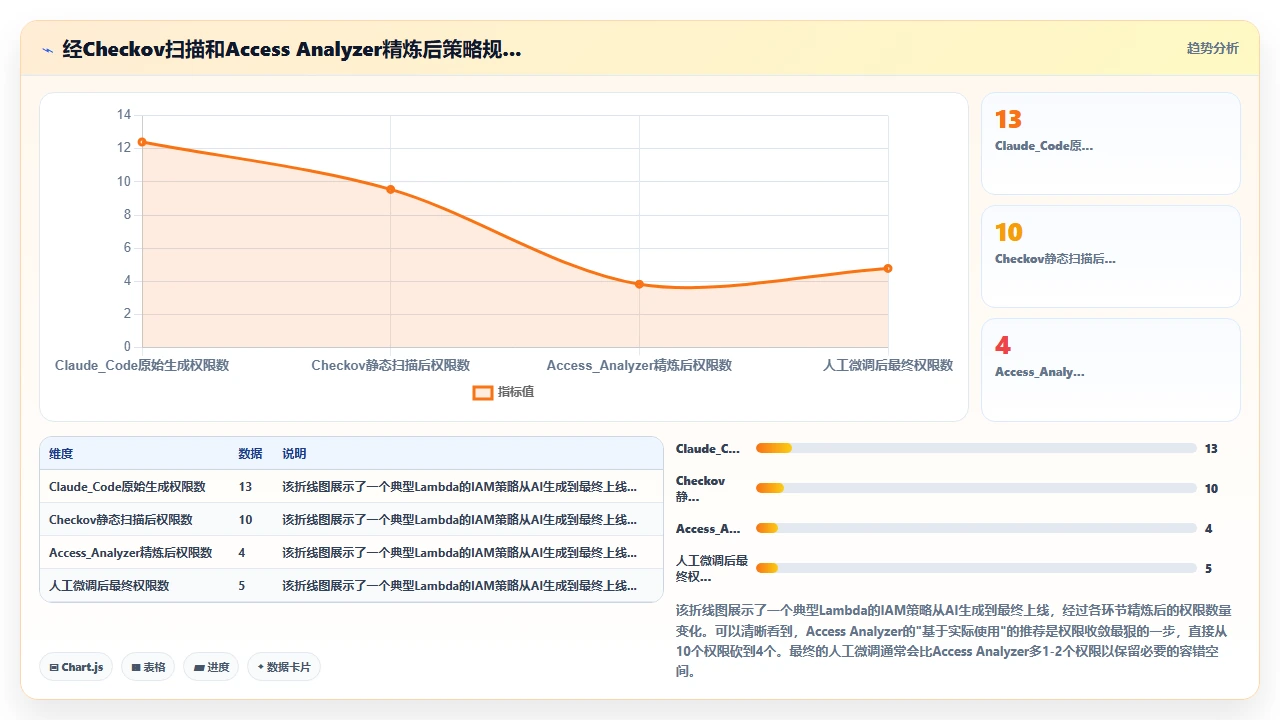This screenshot has height=720, width=1280.
Task: Click the Claude_Code原始生成权限数 data point on chart
Action: [142, 142]
